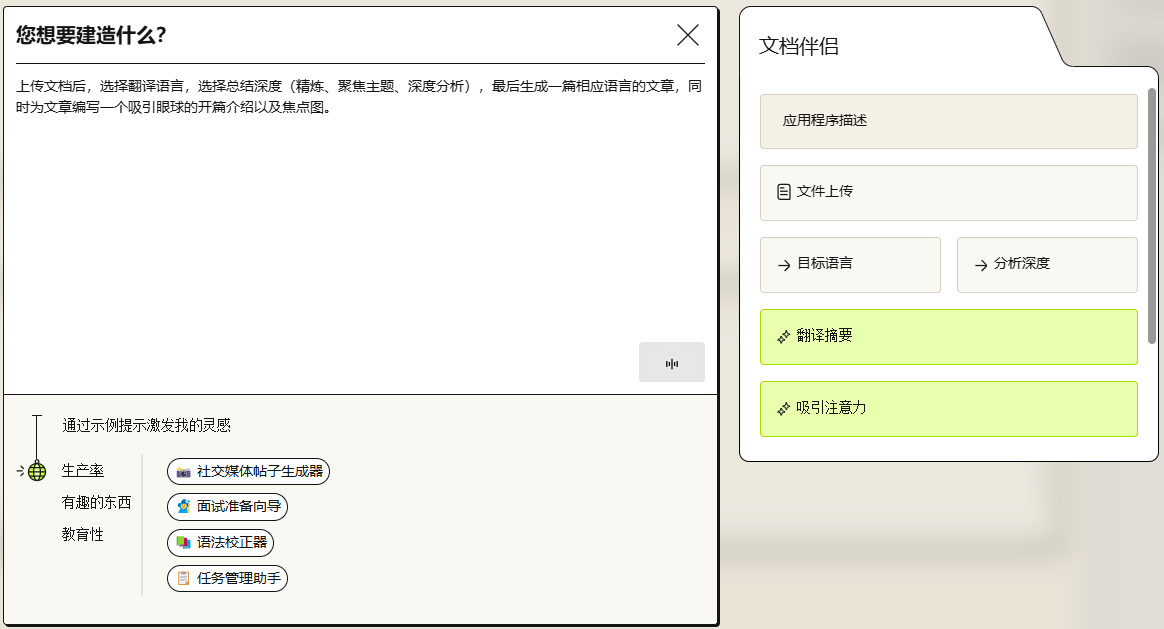
Task: Select the 教育性 category
Action: [82, 535]
